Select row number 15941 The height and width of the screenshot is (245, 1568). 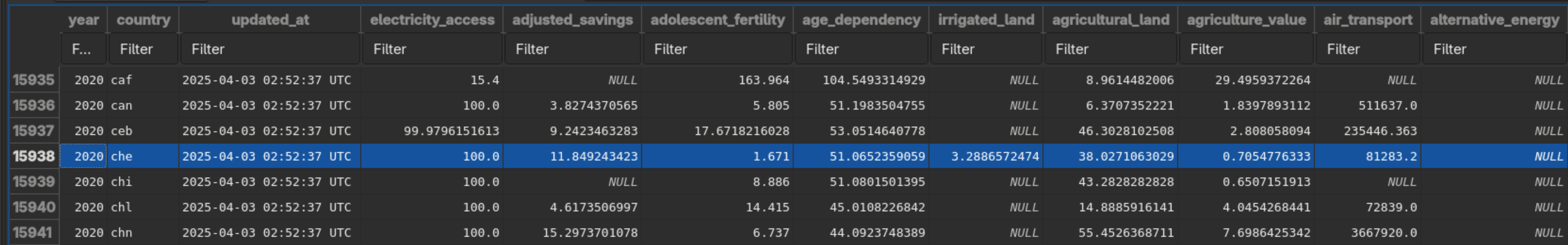pyautogui.click(x=34, y=232)
